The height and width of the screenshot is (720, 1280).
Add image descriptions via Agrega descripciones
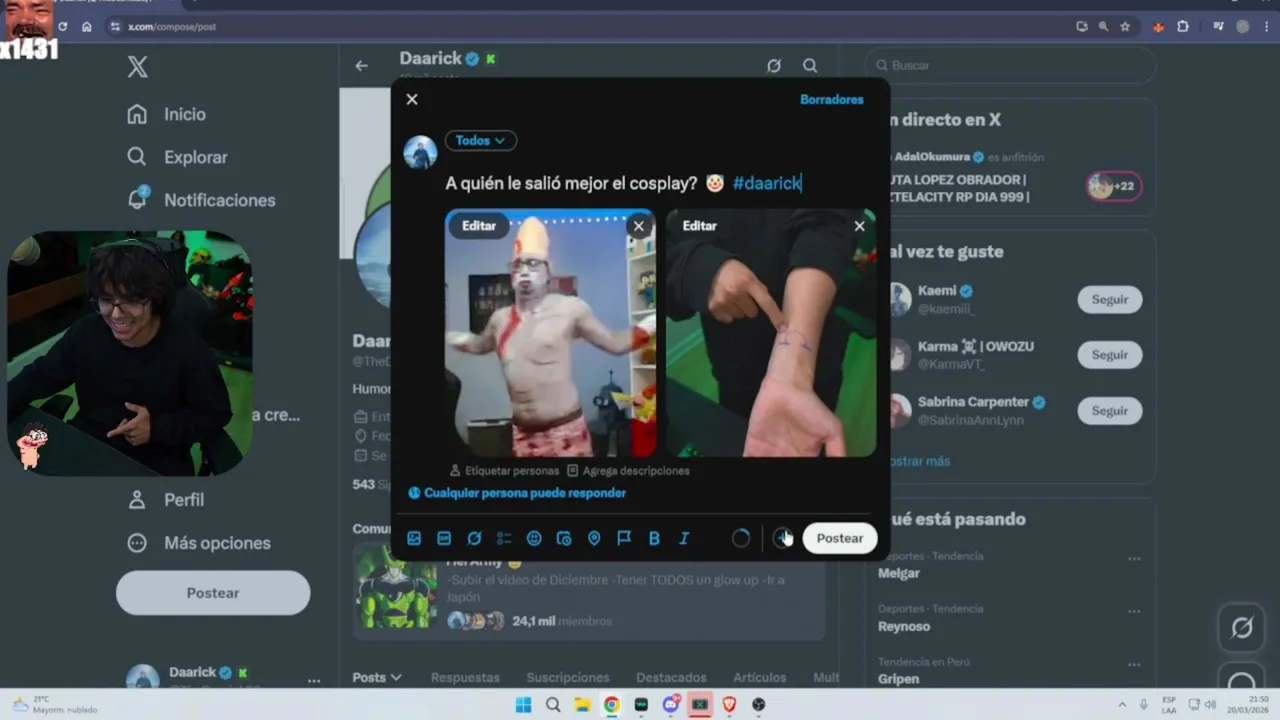click(628, 470)
